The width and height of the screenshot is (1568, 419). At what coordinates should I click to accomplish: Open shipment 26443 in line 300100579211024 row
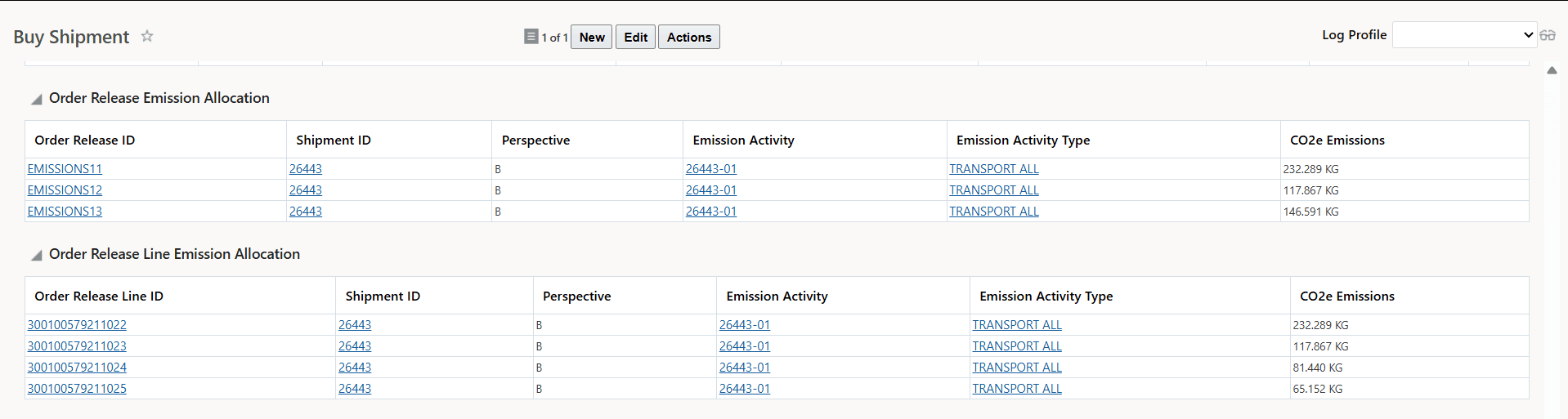(355, 368)
